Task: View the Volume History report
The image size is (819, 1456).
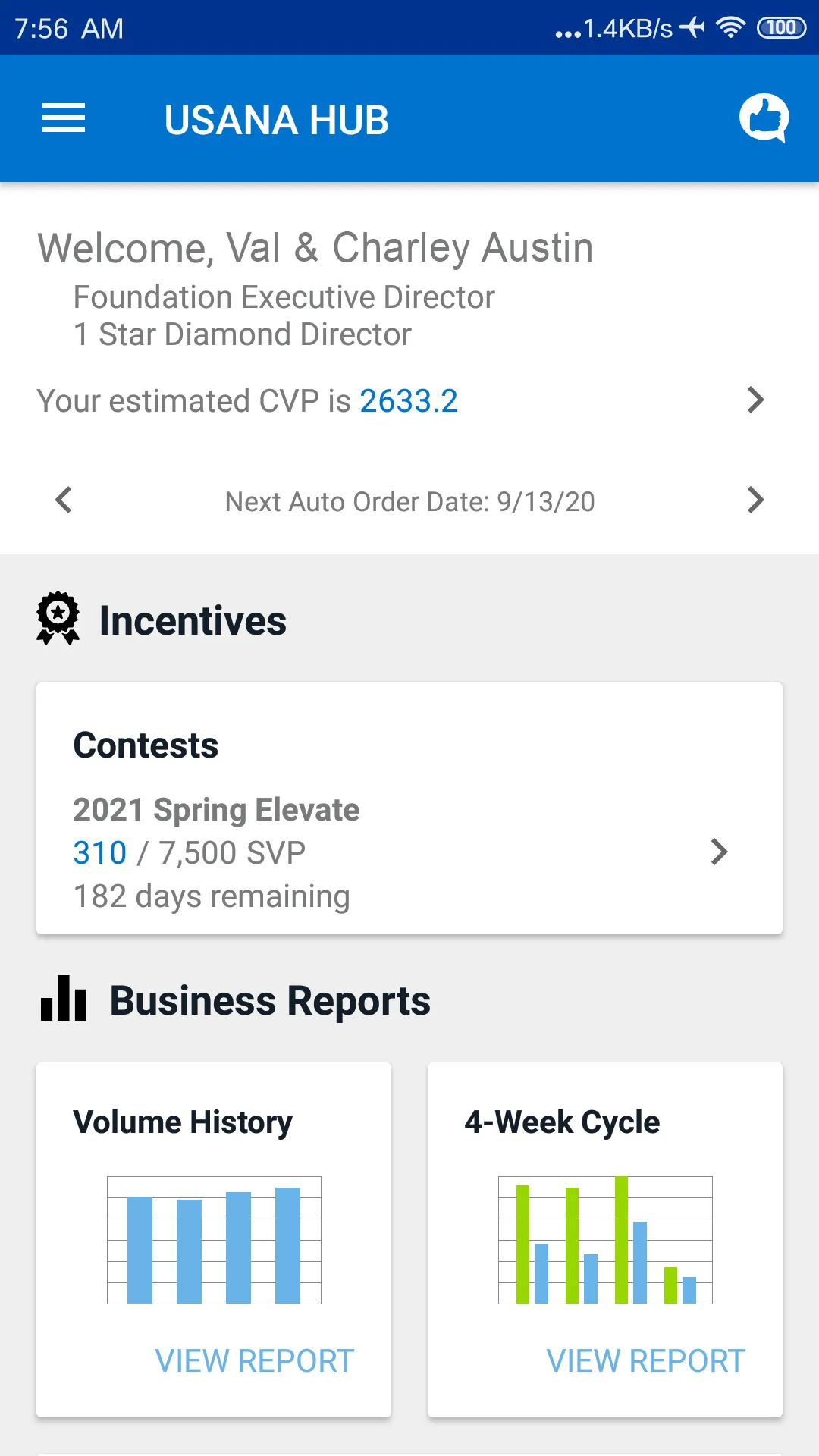Action: 254,1360
